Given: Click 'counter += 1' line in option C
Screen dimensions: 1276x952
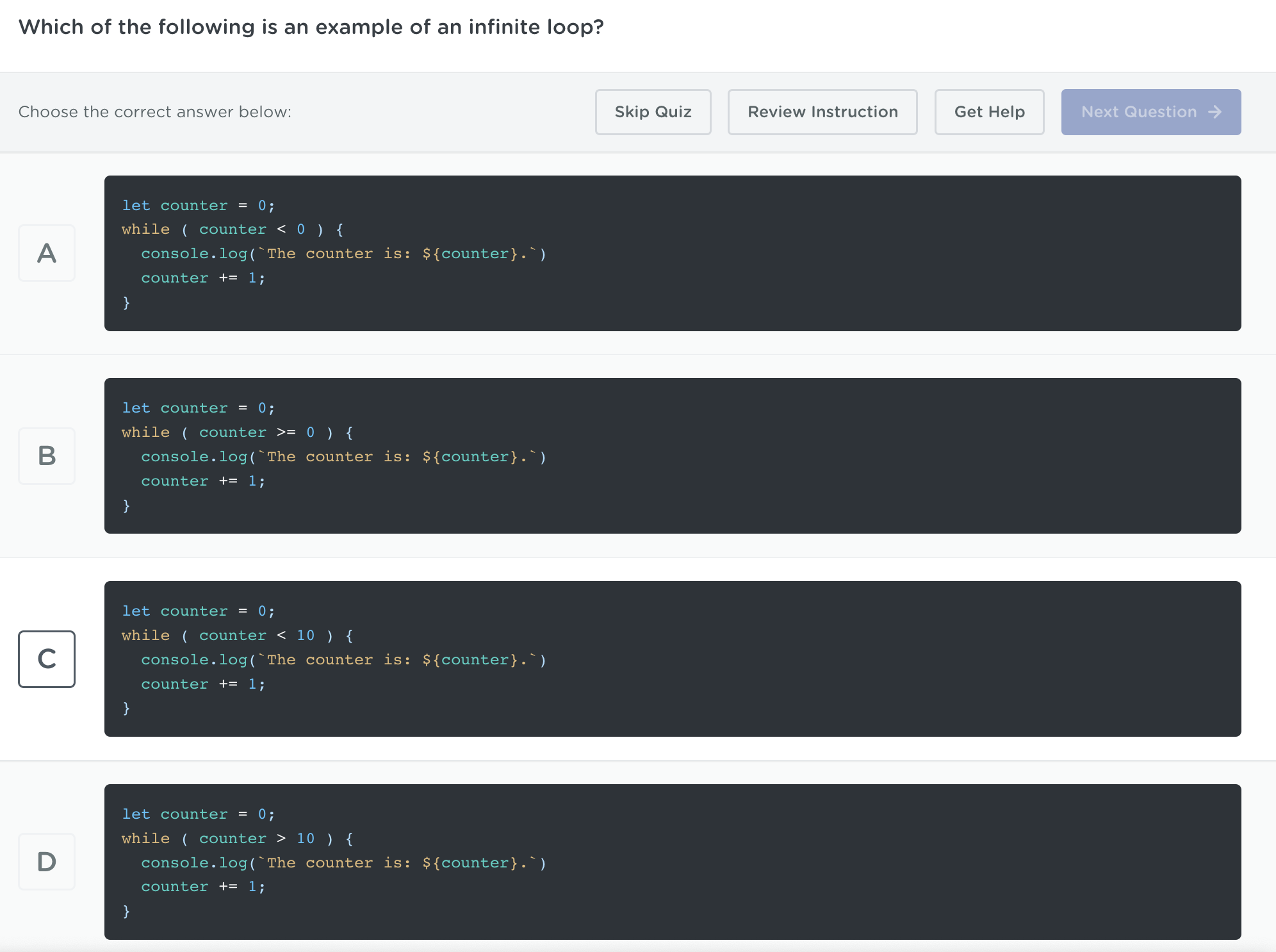Looking at the screenshot, I should point(202,684).
